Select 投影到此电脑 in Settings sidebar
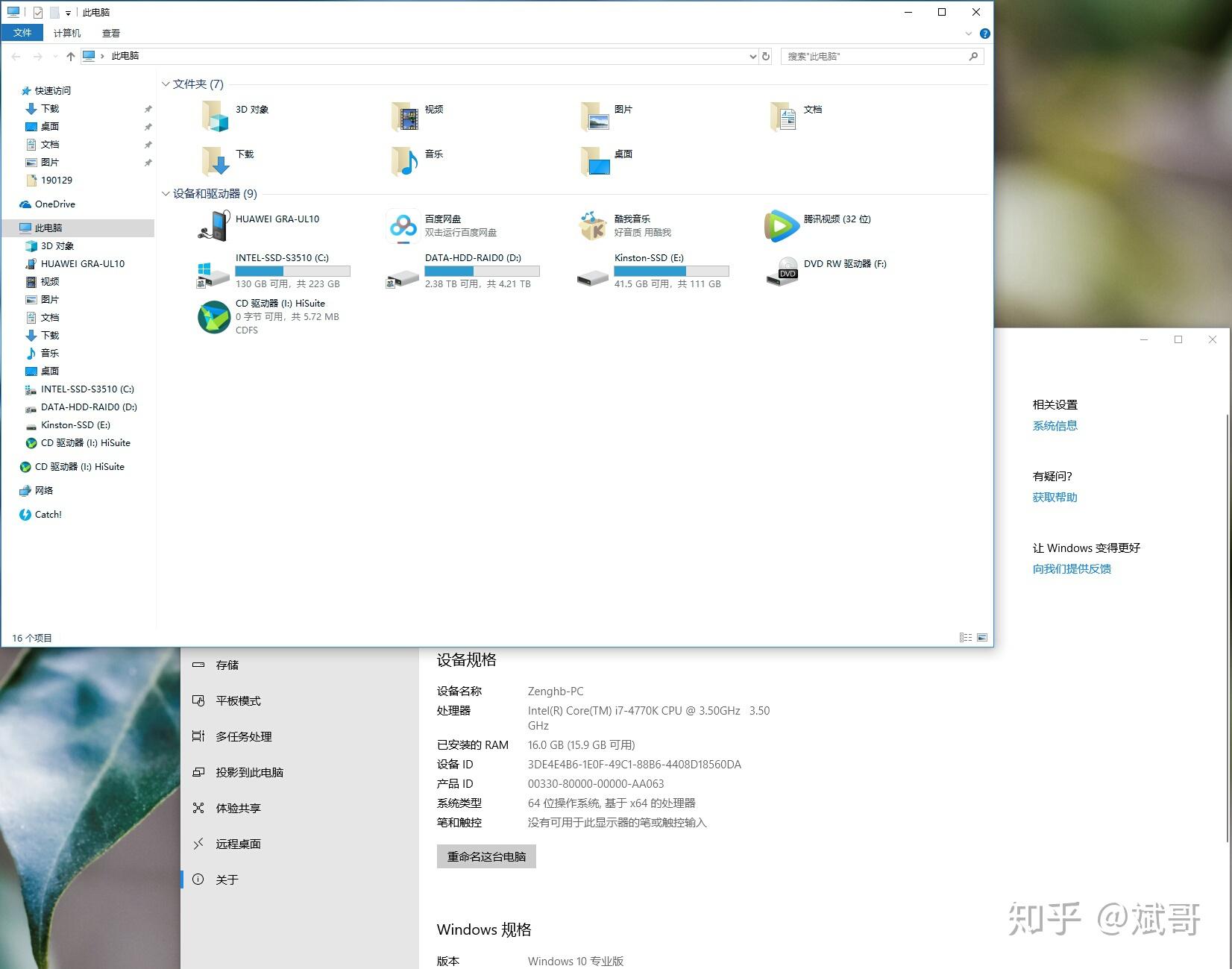1232x969 pixels. pos(300,772)
